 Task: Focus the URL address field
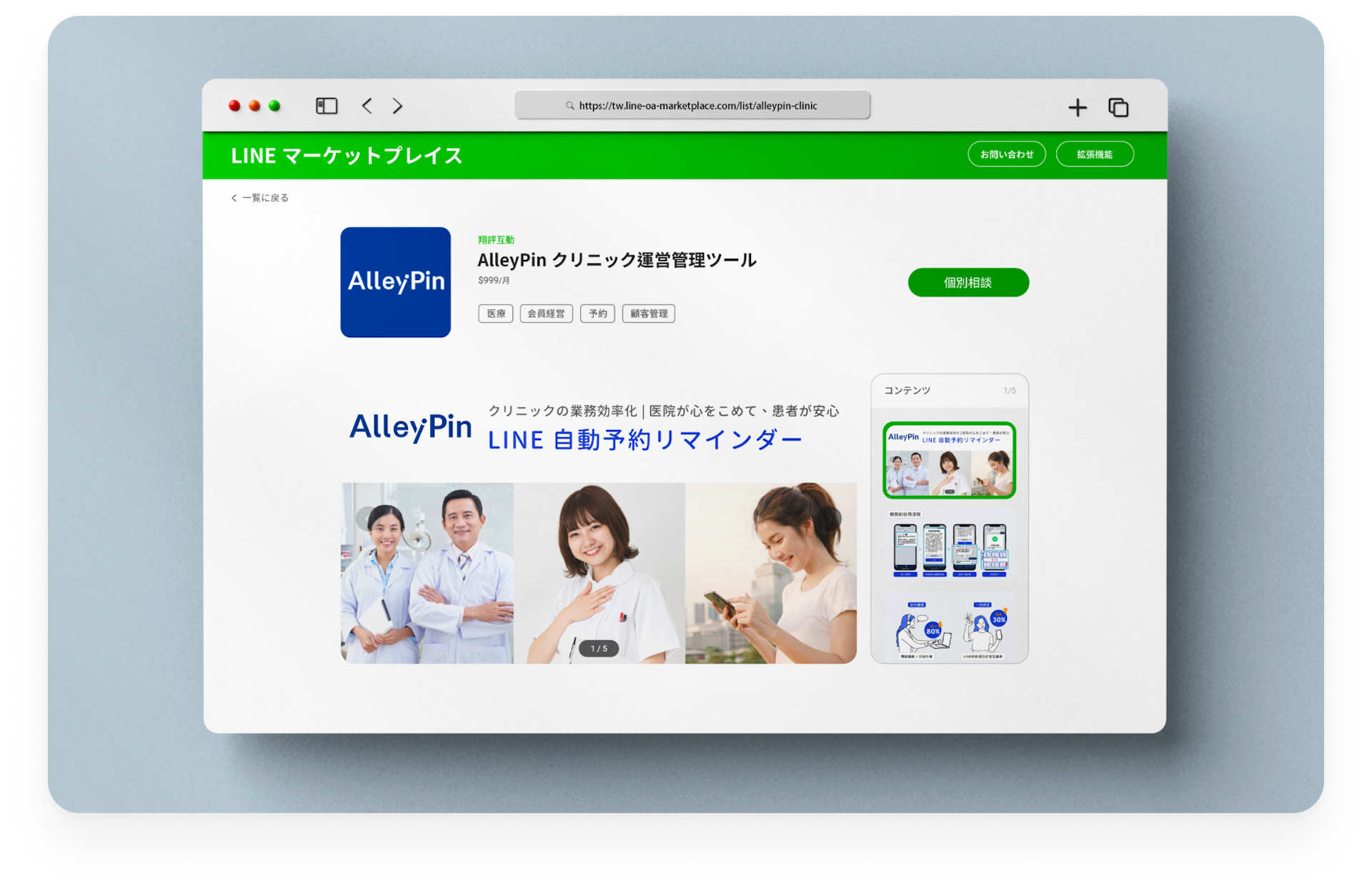point(692,105)
